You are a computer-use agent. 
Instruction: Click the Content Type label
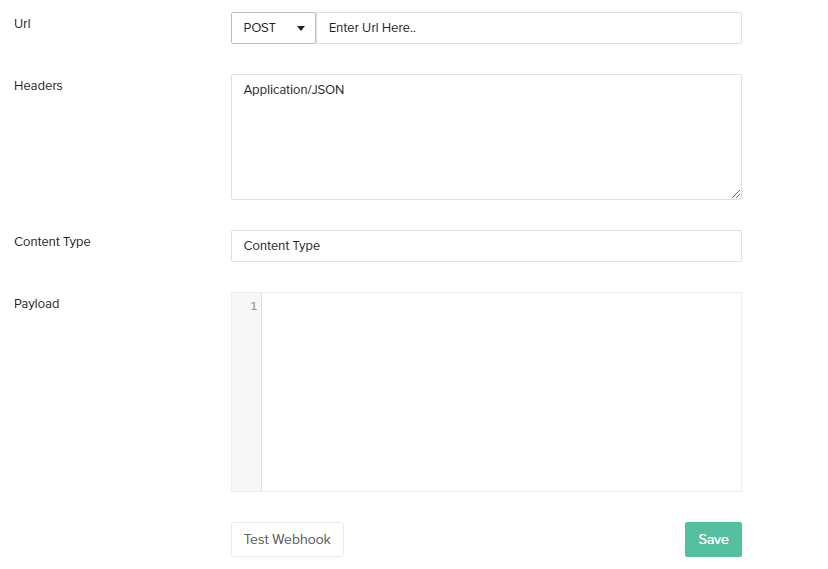(52, 242)
